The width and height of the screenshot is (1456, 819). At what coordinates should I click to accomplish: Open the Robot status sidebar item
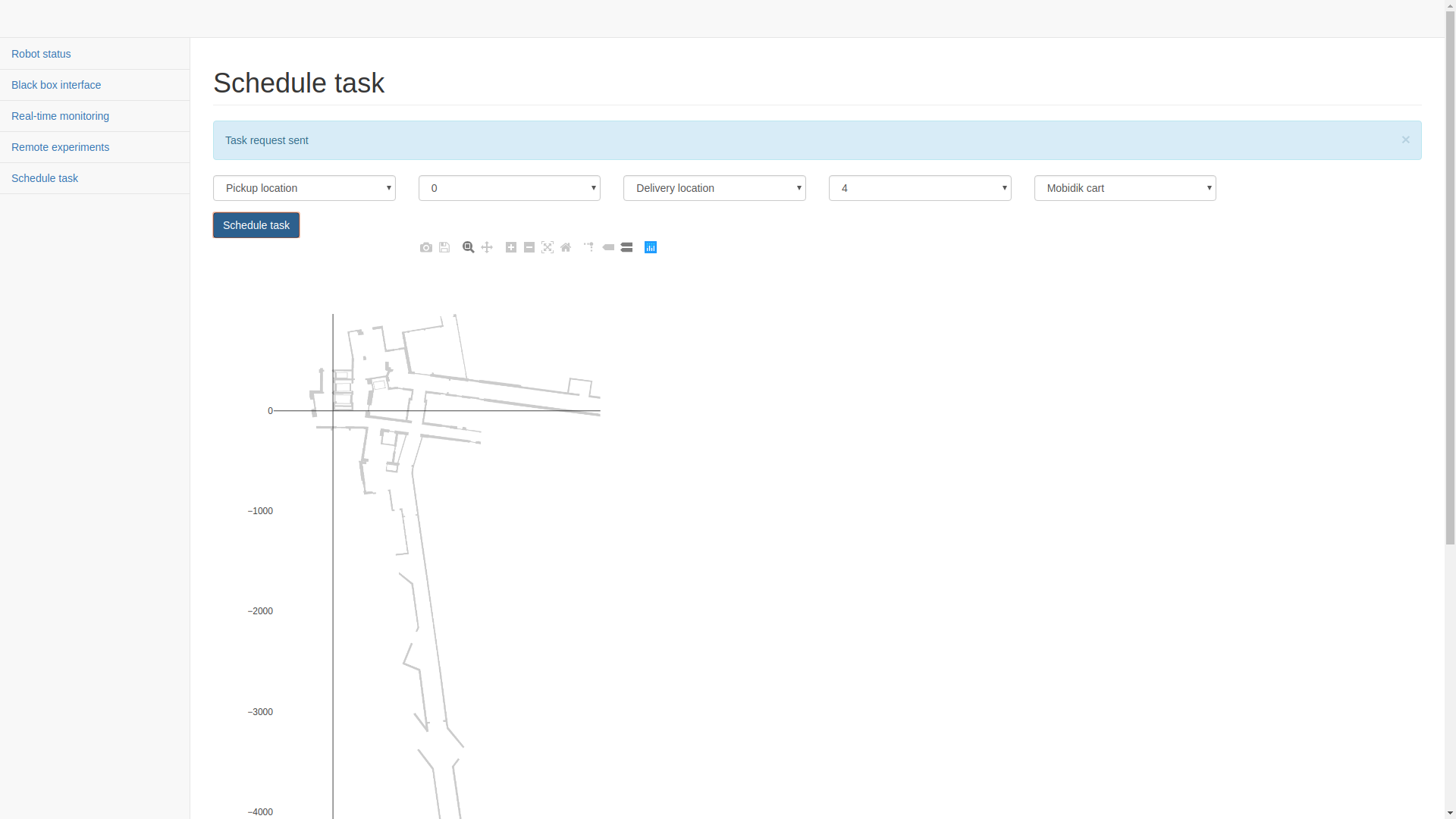pos(41,54)
